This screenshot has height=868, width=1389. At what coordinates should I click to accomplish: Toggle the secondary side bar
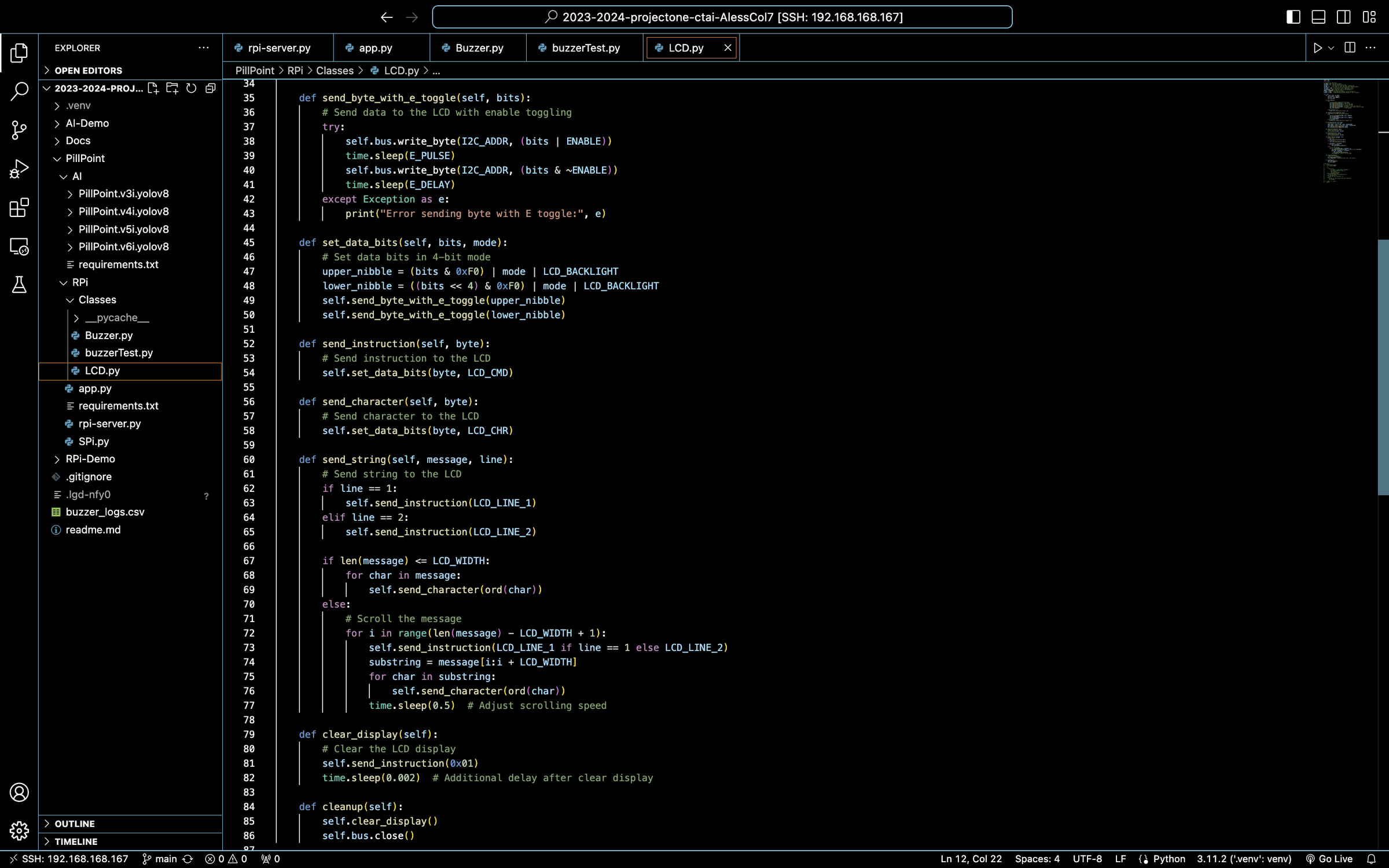[1343, 17]
